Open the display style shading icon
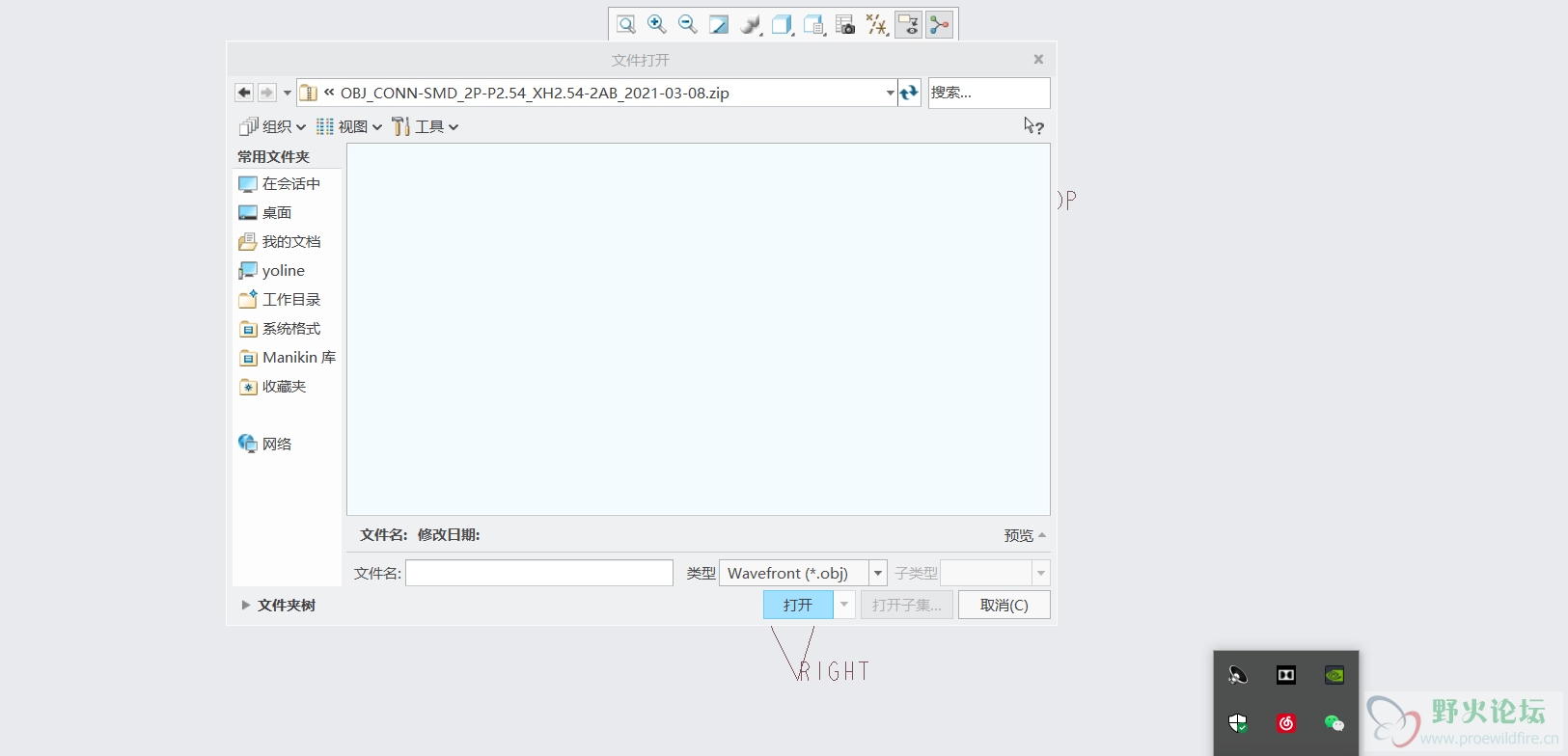The height and width of the screenshot is (756, 1568). click(751, 24)
